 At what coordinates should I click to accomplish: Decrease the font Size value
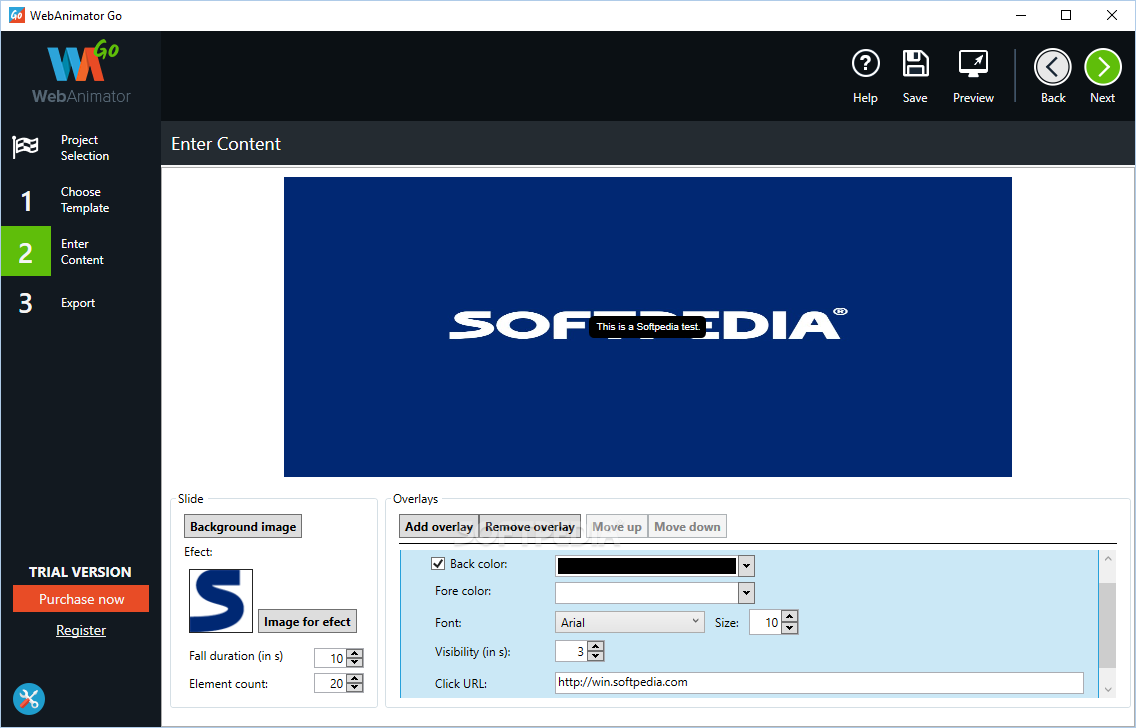(x=790, y=628)
